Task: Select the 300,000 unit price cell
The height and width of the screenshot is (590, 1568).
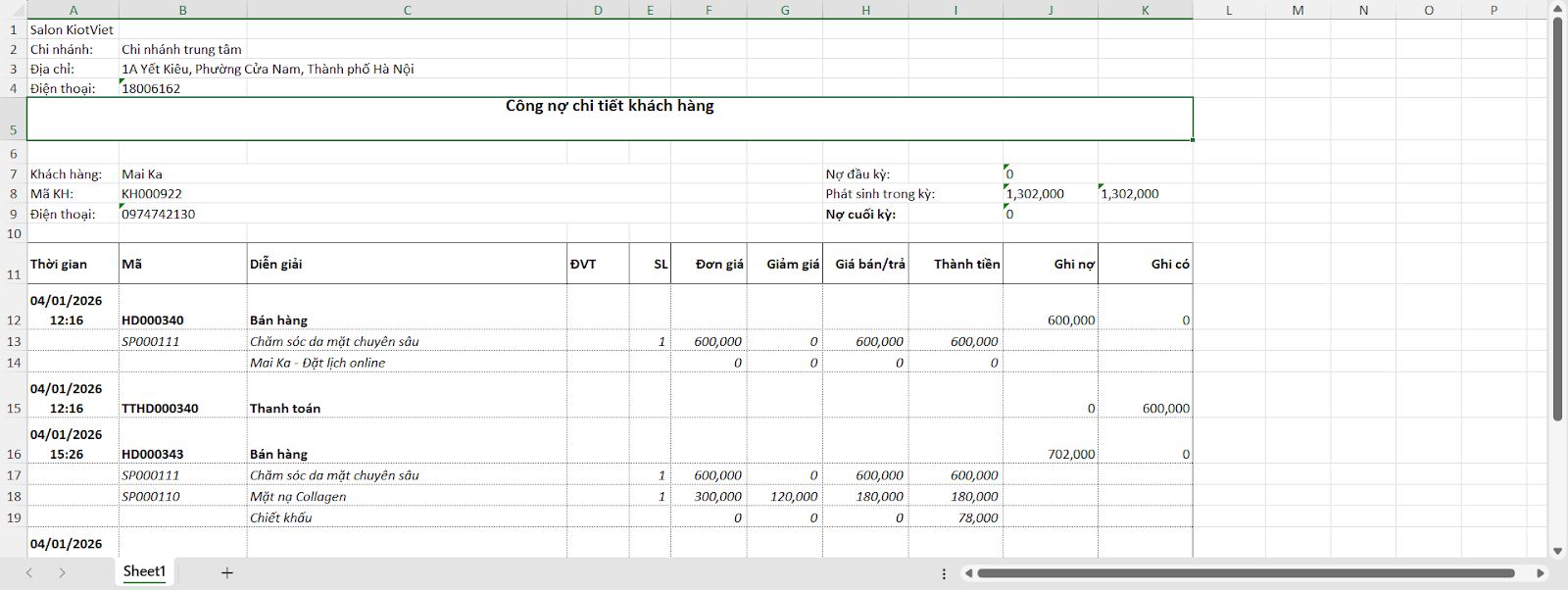Action: [x=709, y=496]
